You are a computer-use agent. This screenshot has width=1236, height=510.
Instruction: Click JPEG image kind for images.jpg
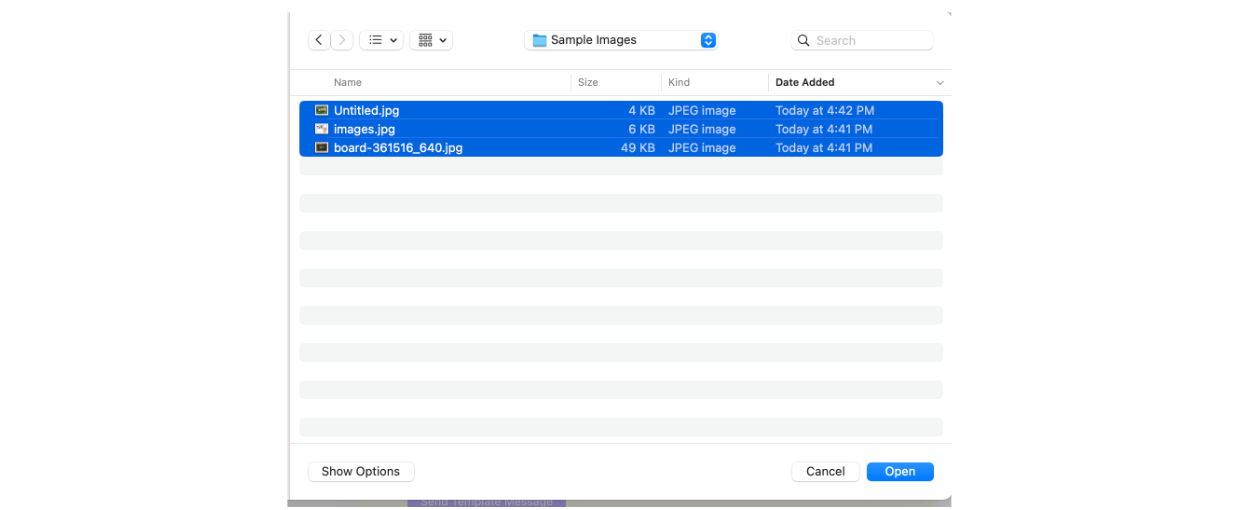(x=702, y=129)
